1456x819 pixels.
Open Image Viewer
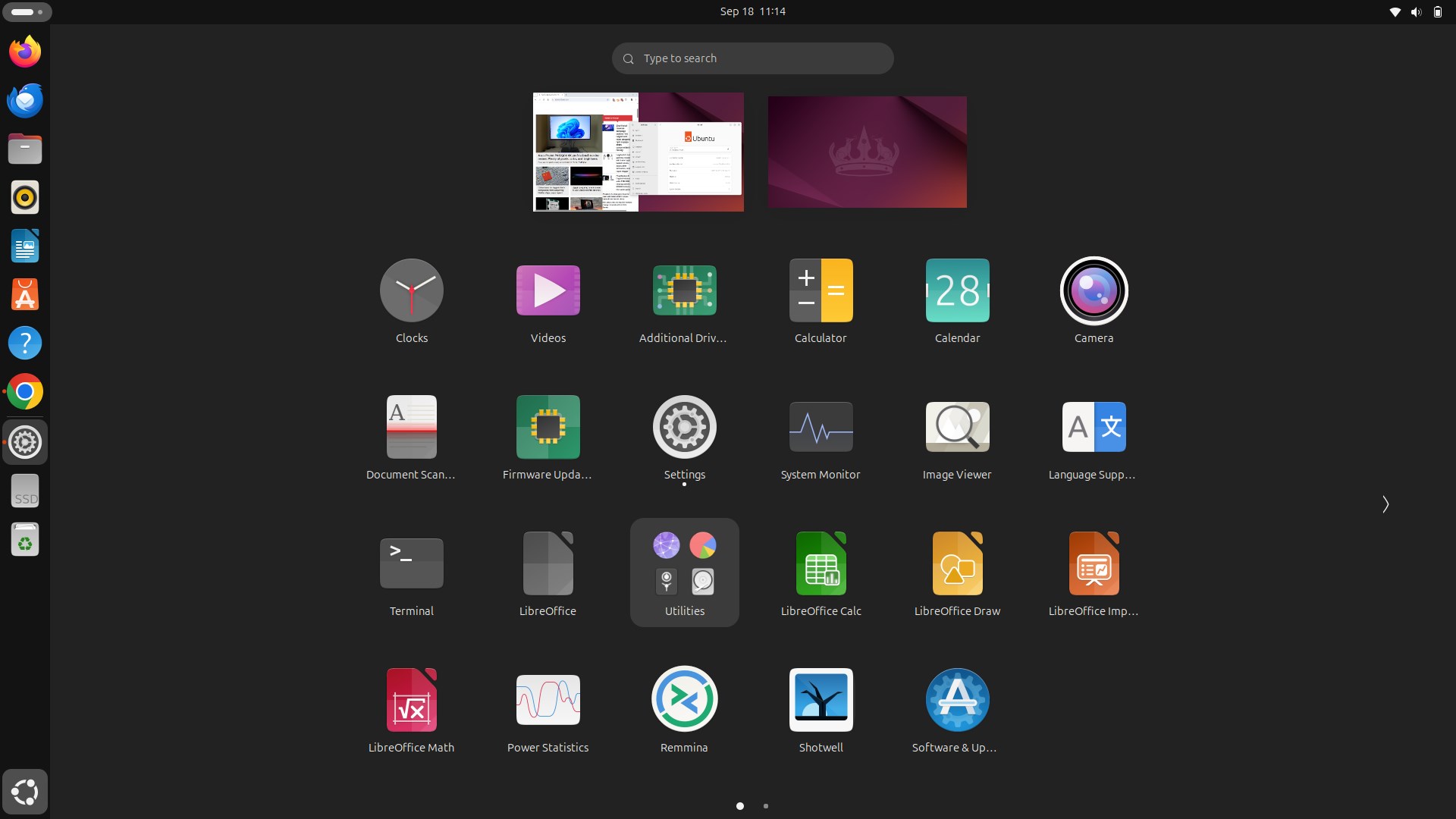957,438
